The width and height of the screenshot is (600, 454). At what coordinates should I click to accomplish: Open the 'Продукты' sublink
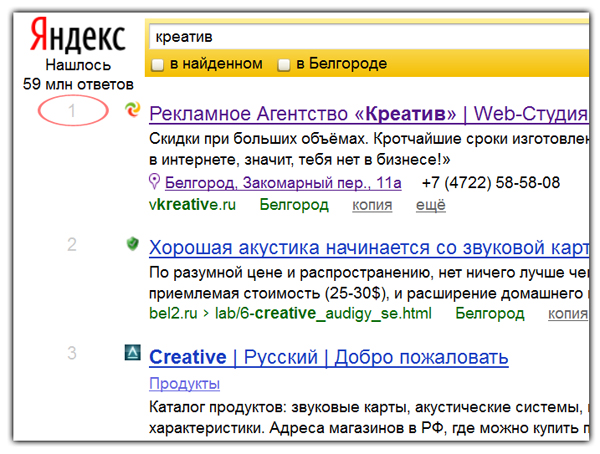[x=184, y=383]
